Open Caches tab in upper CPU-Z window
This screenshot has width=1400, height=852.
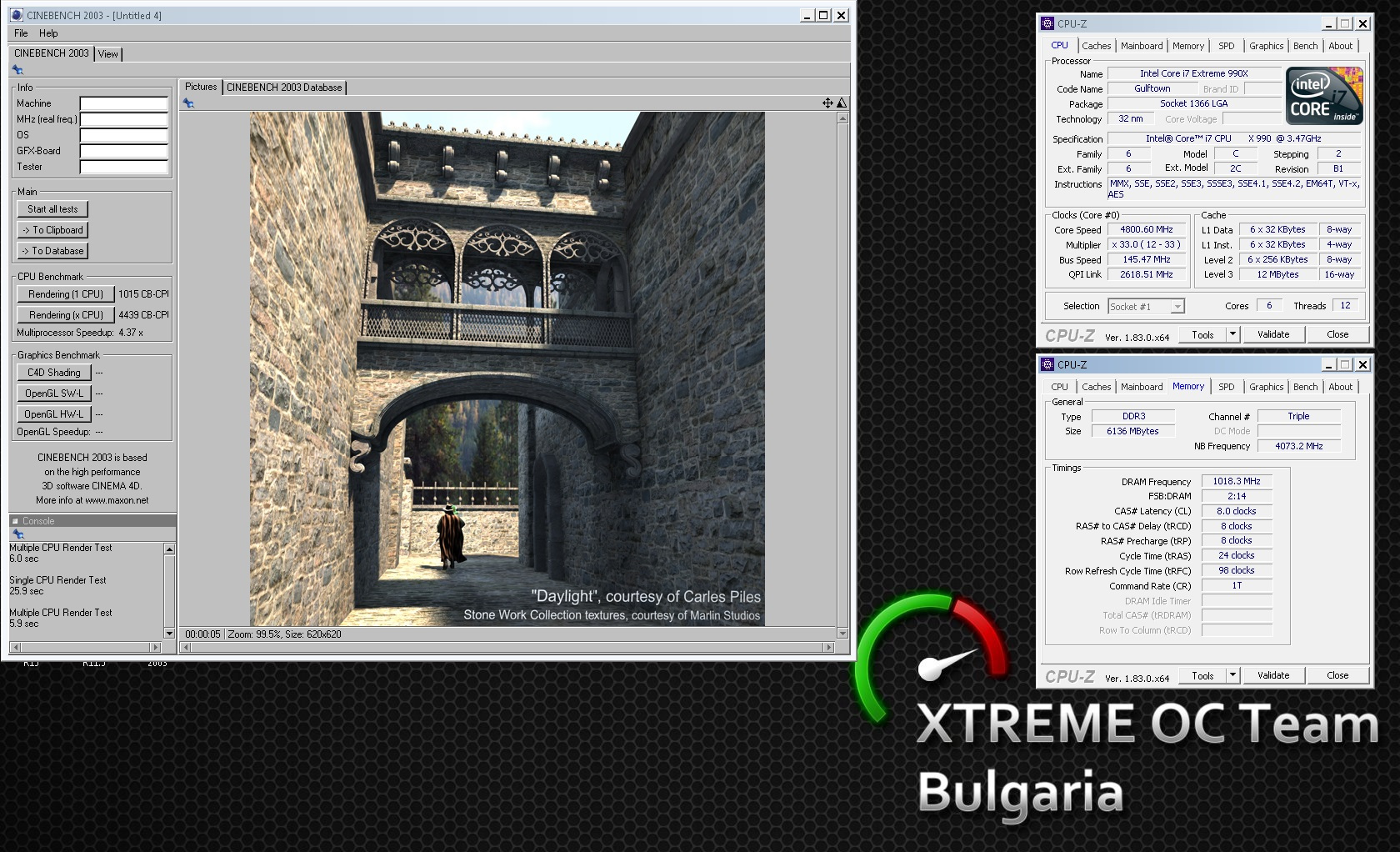click(x=1096, y=46)
